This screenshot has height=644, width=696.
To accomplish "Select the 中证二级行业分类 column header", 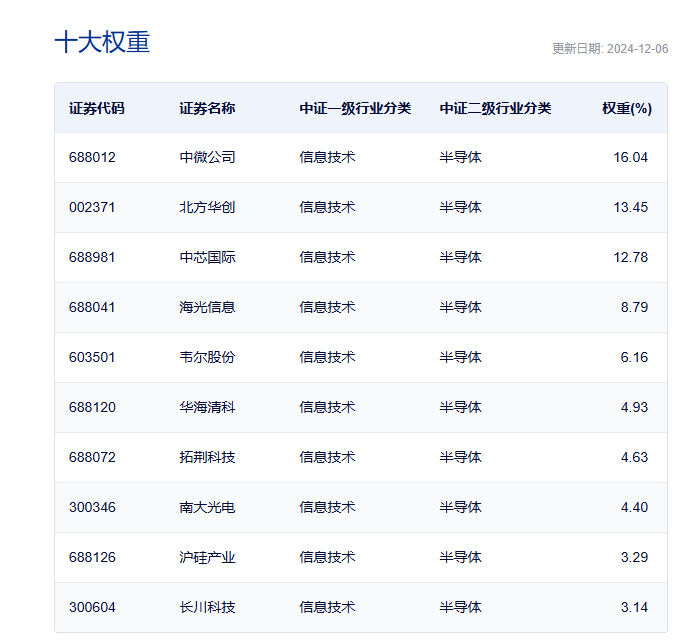I will [x=495, y=108].
